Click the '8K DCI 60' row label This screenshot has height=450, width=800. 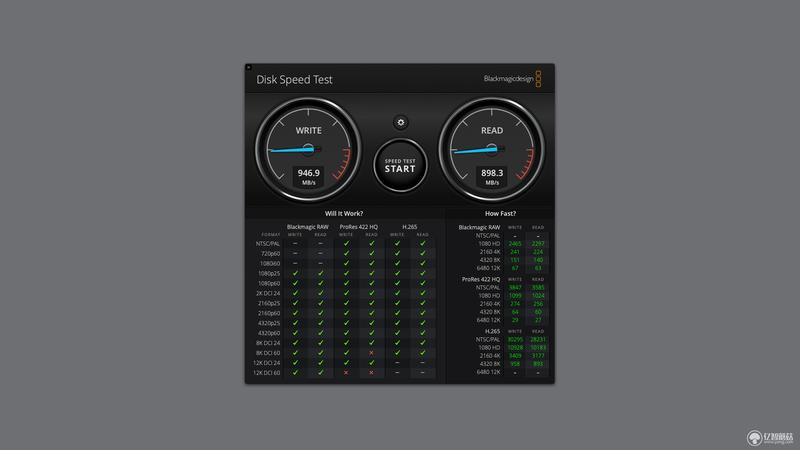coord(268,353)
